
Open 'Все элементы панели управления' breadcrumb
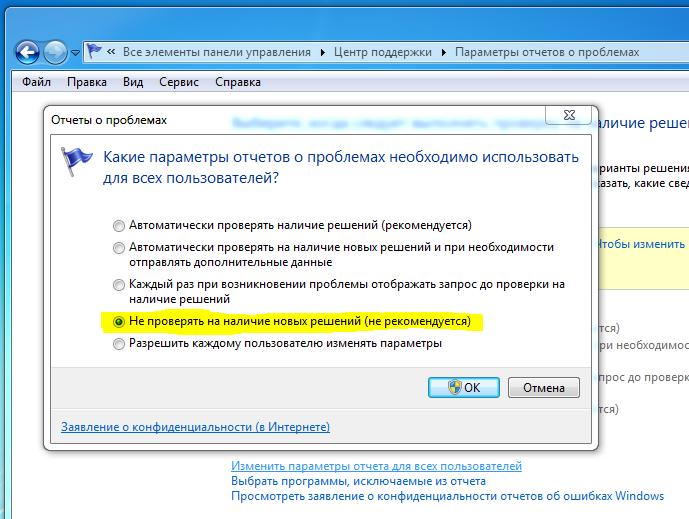click(x=217, y=52)
